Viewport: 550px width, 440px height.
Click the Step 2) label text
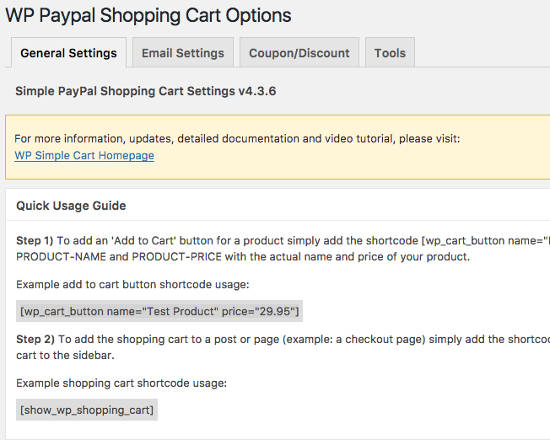(35, 339)
